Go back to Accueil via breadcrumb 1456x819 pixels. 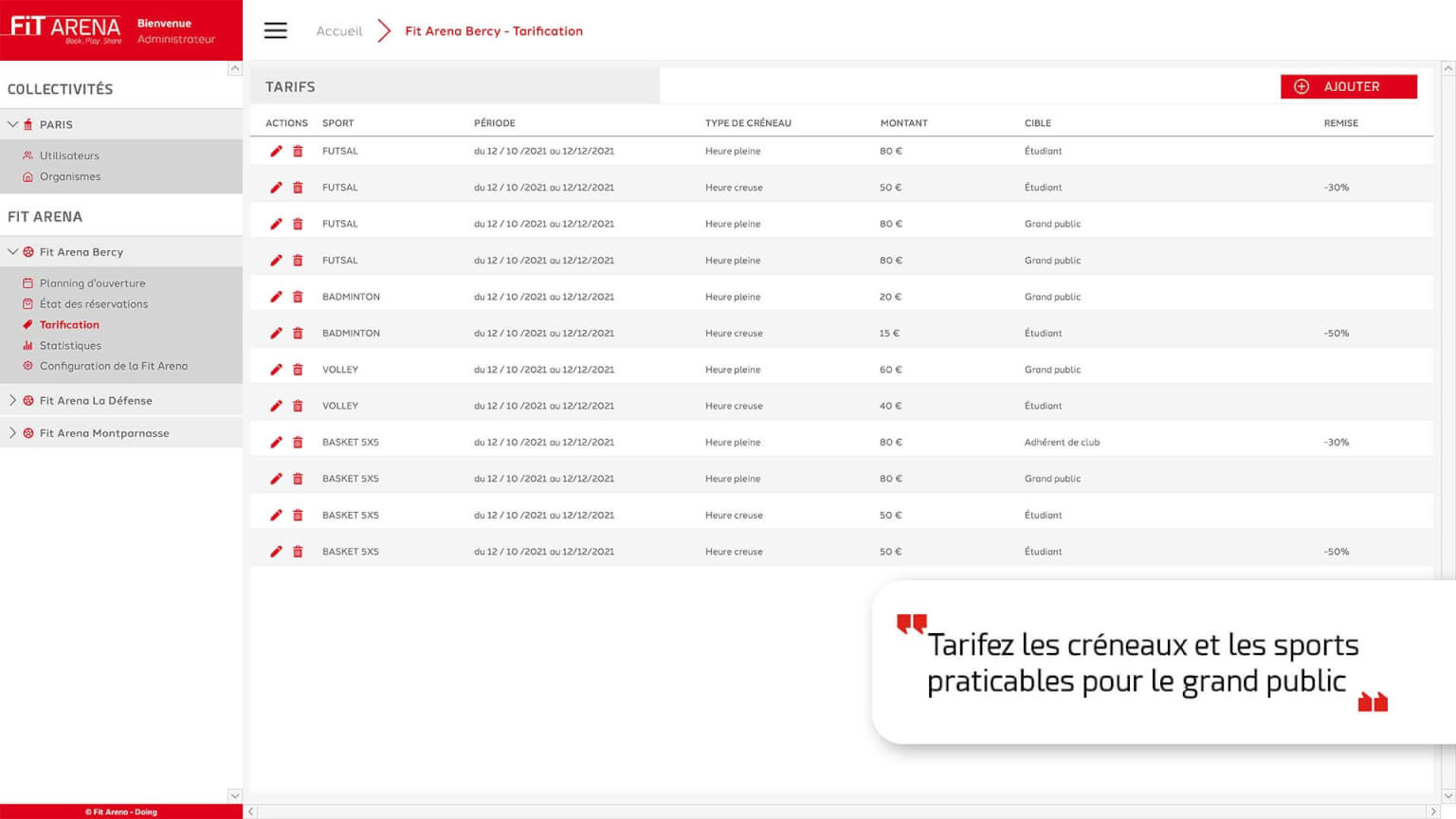tap(339, 31)
